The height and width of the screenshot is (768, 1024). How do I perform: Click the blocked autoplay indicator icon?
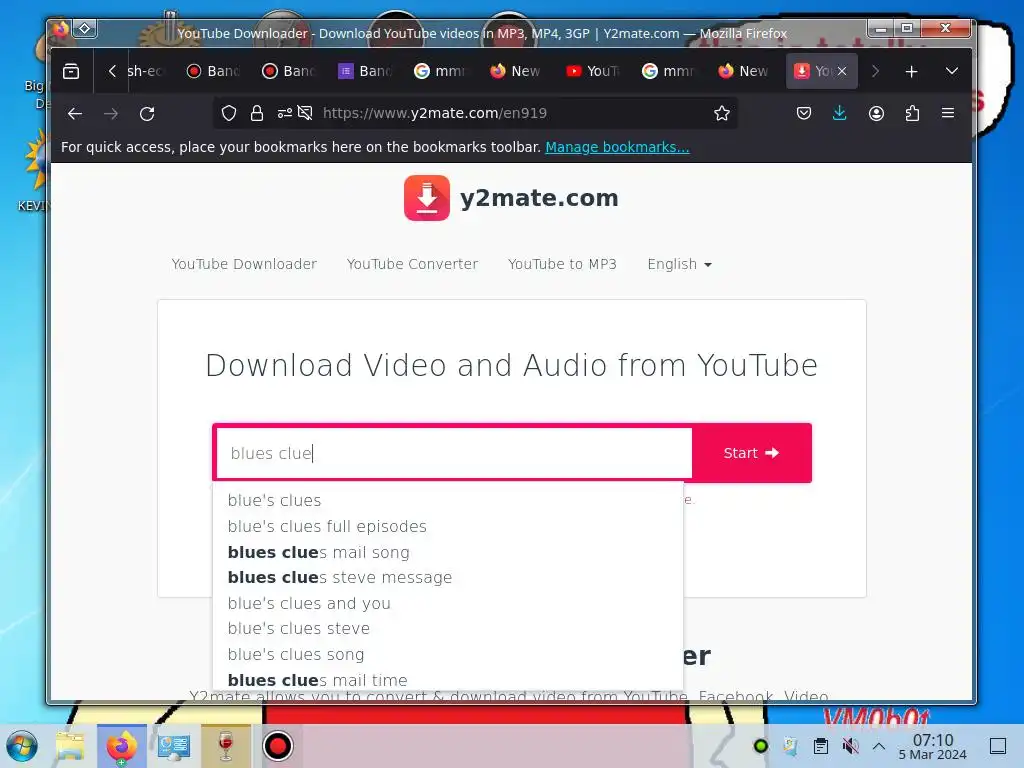point(305,114)
